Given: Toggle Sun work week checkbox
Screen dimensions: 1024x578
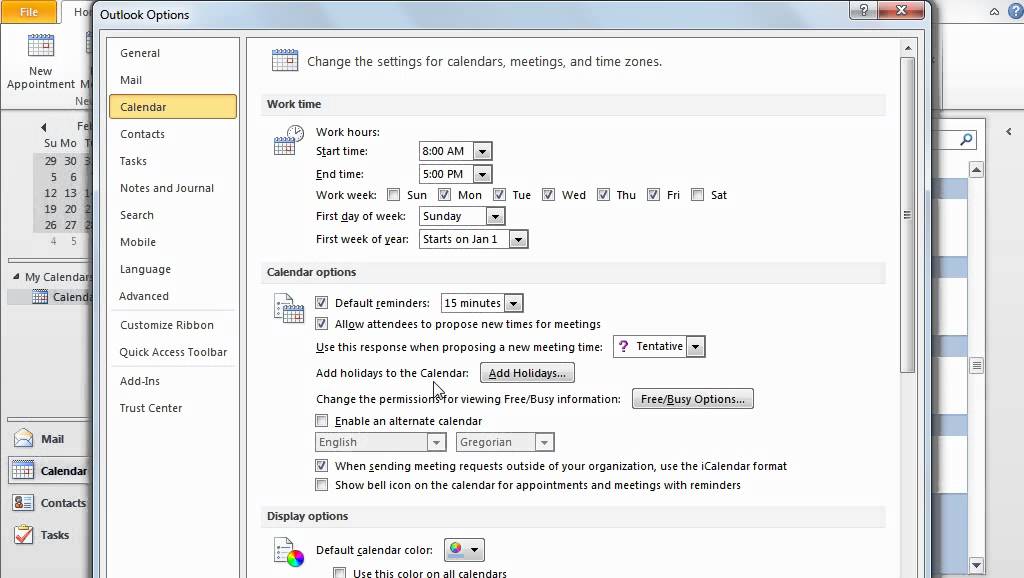Looking at the screenshot, I should [x=393, y=195].
